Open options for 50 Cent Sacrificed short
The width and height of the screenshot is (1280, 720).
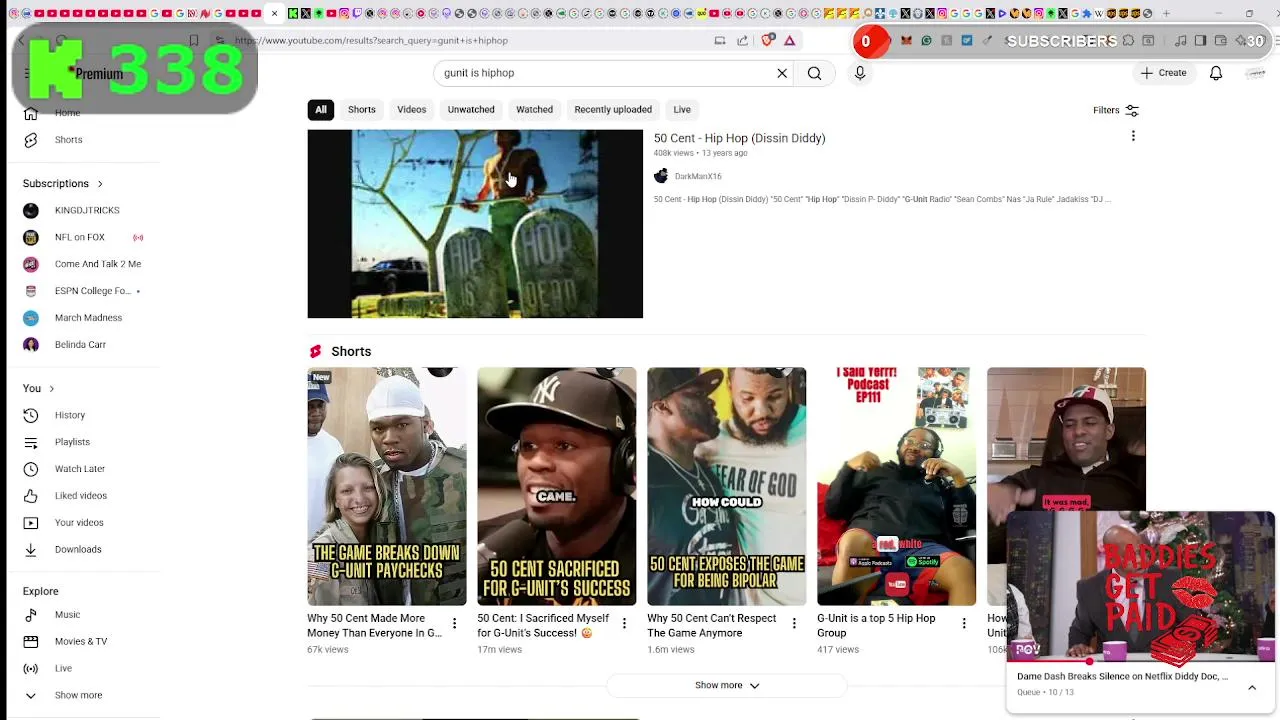(x=624, y=624)
